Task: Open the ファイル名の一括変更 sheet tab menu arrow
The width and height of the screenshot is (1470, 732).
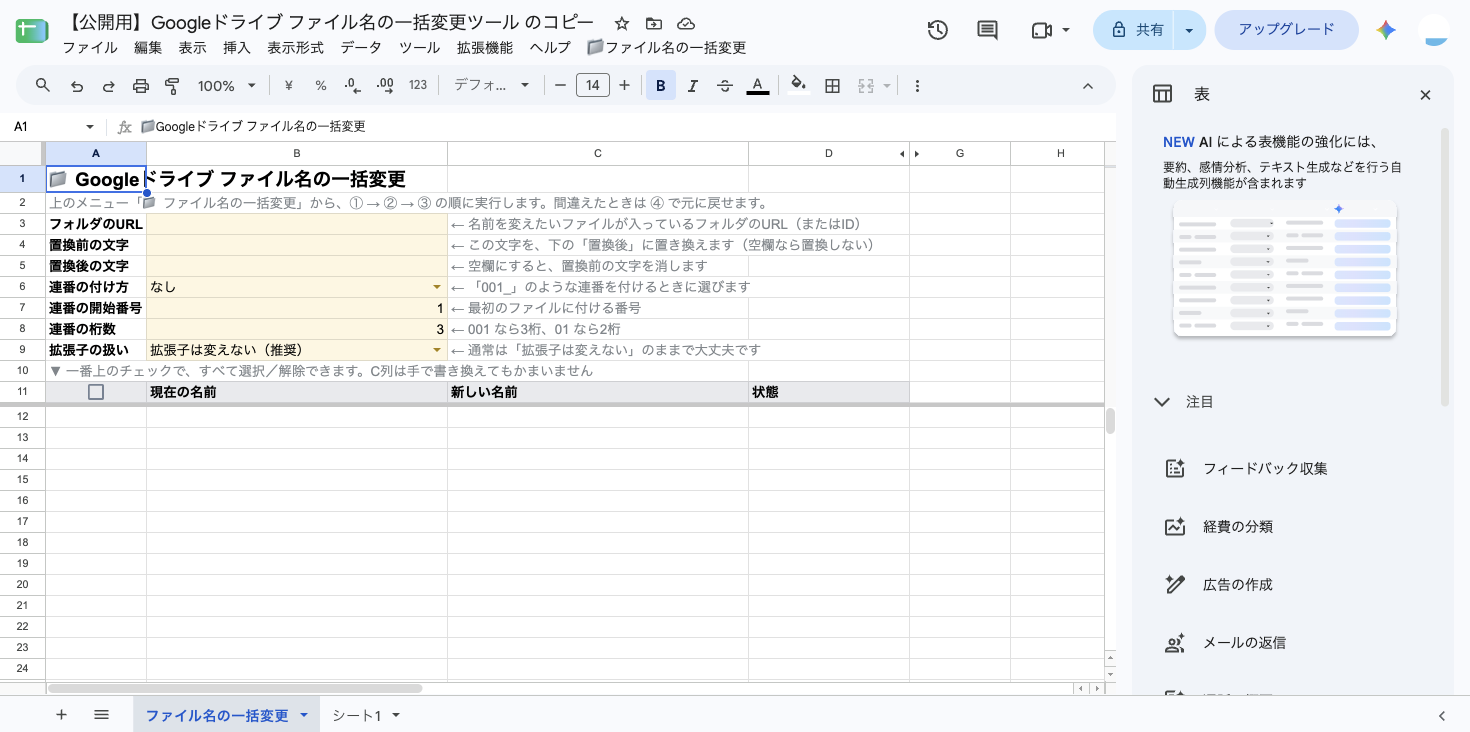Action: 303,715
